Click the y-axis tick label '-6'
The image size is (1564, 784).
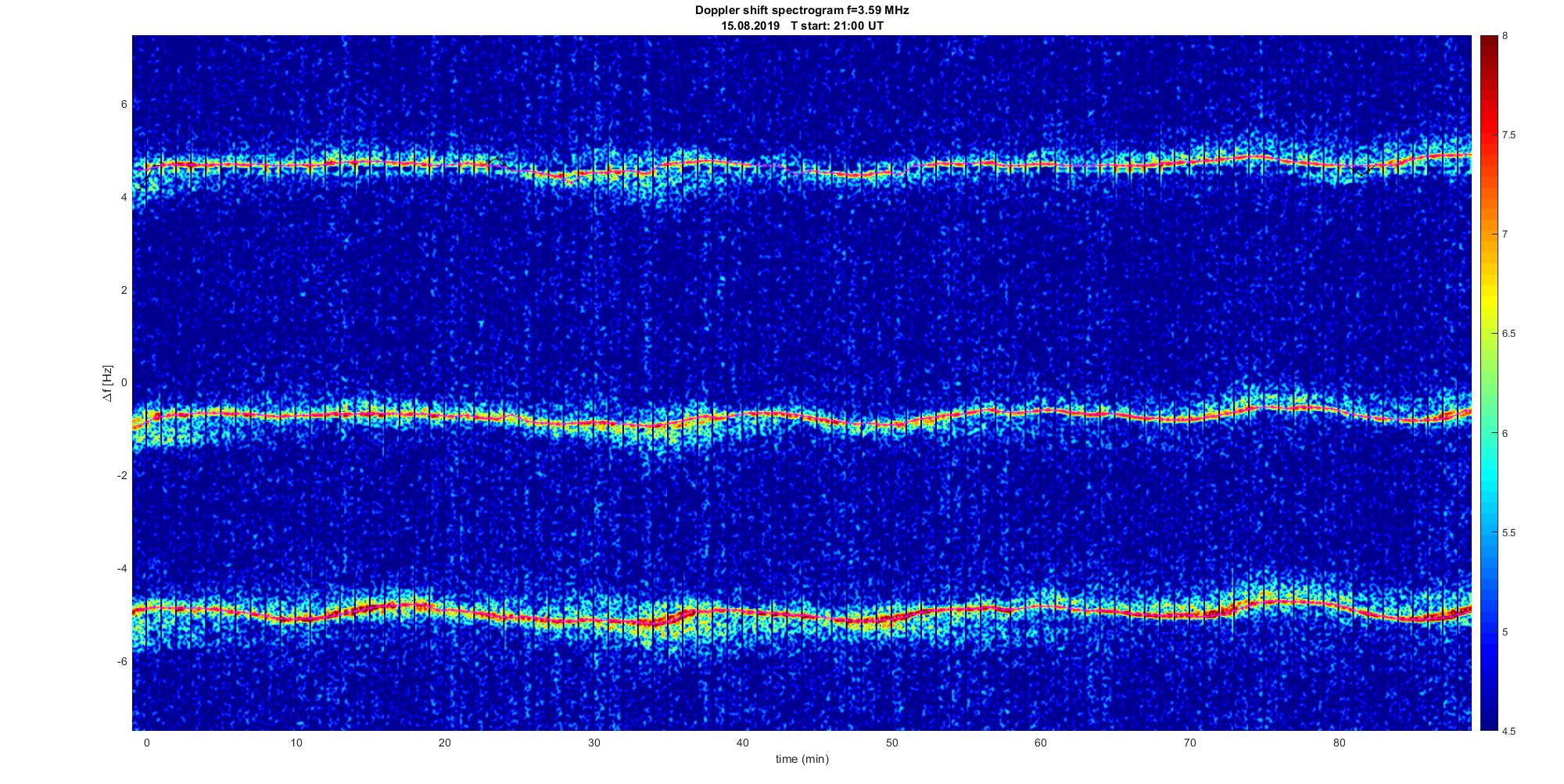coord(123,661)
